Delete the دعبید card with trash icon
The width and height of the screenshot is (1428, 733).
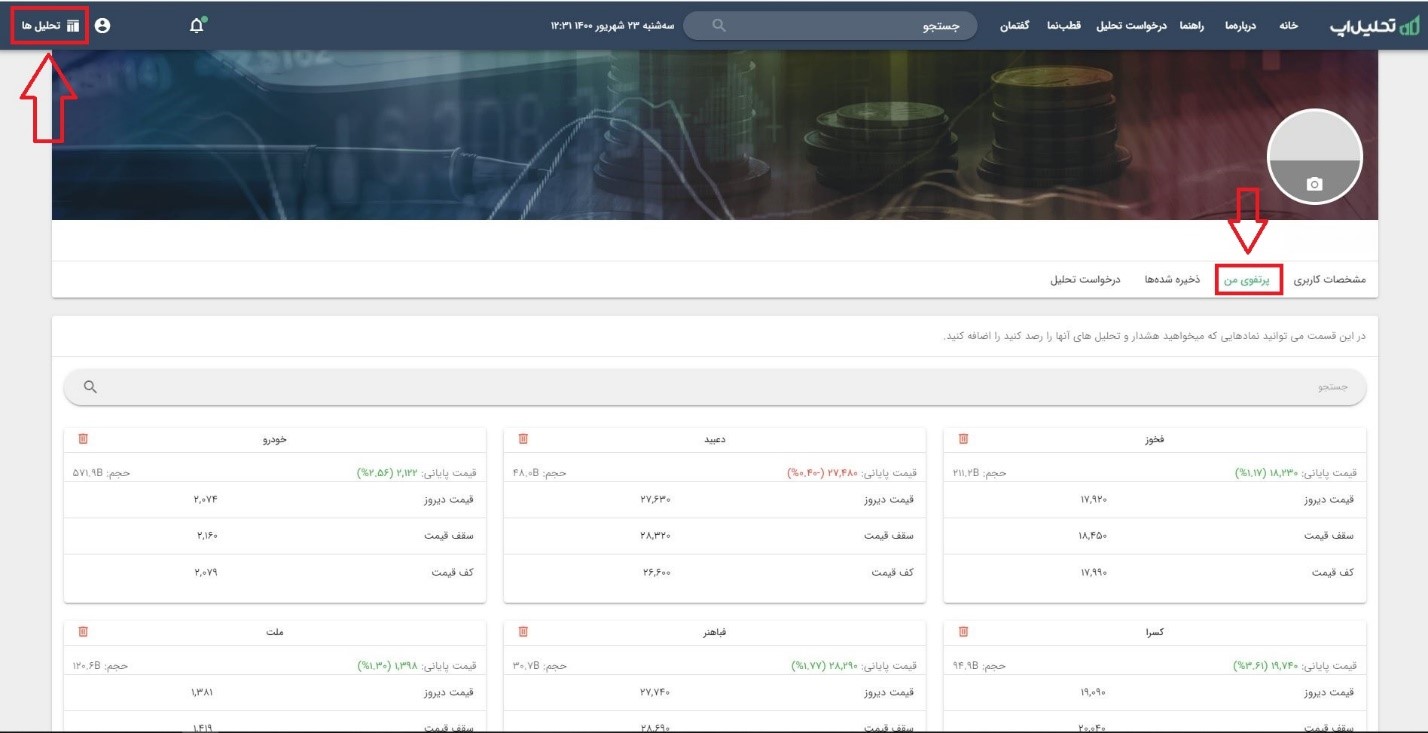click(x=523, y=439)
